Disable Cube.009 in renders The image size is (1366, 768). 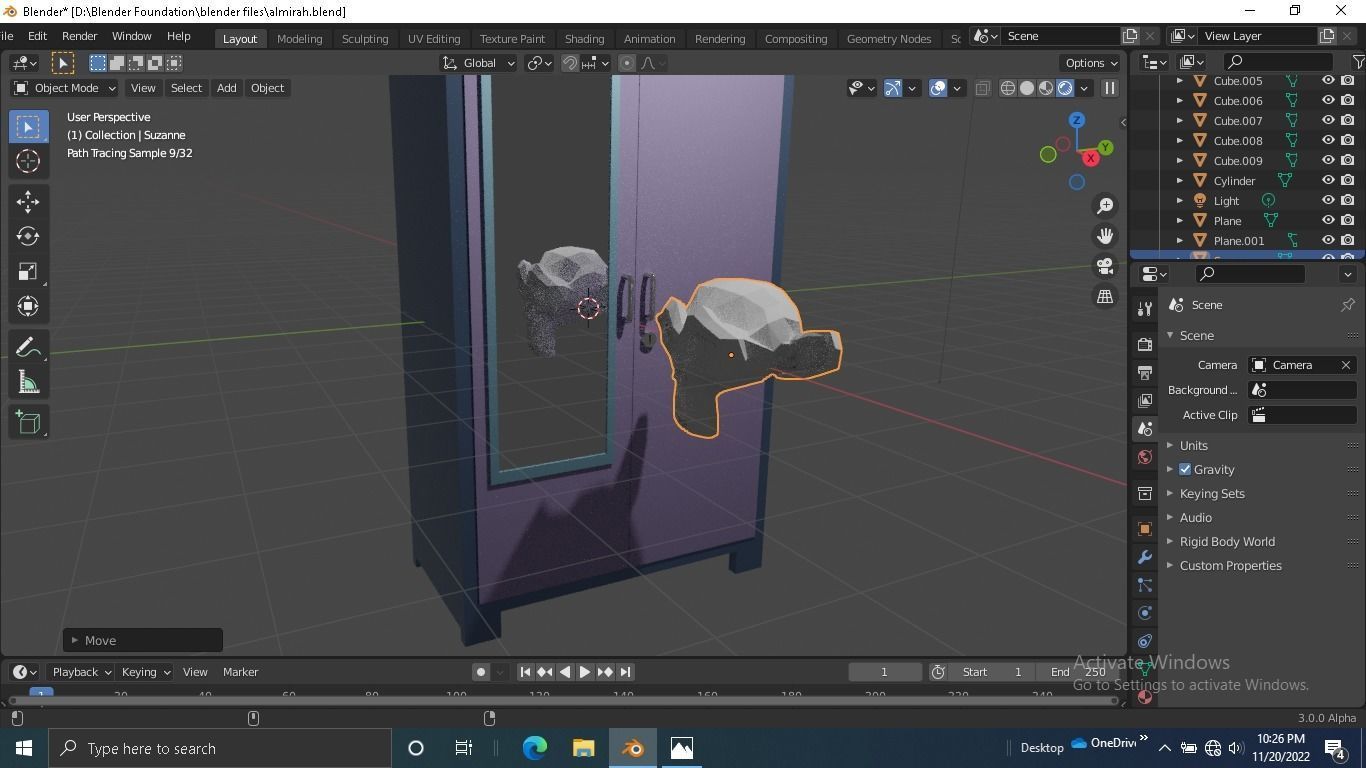click(1348, 161)
